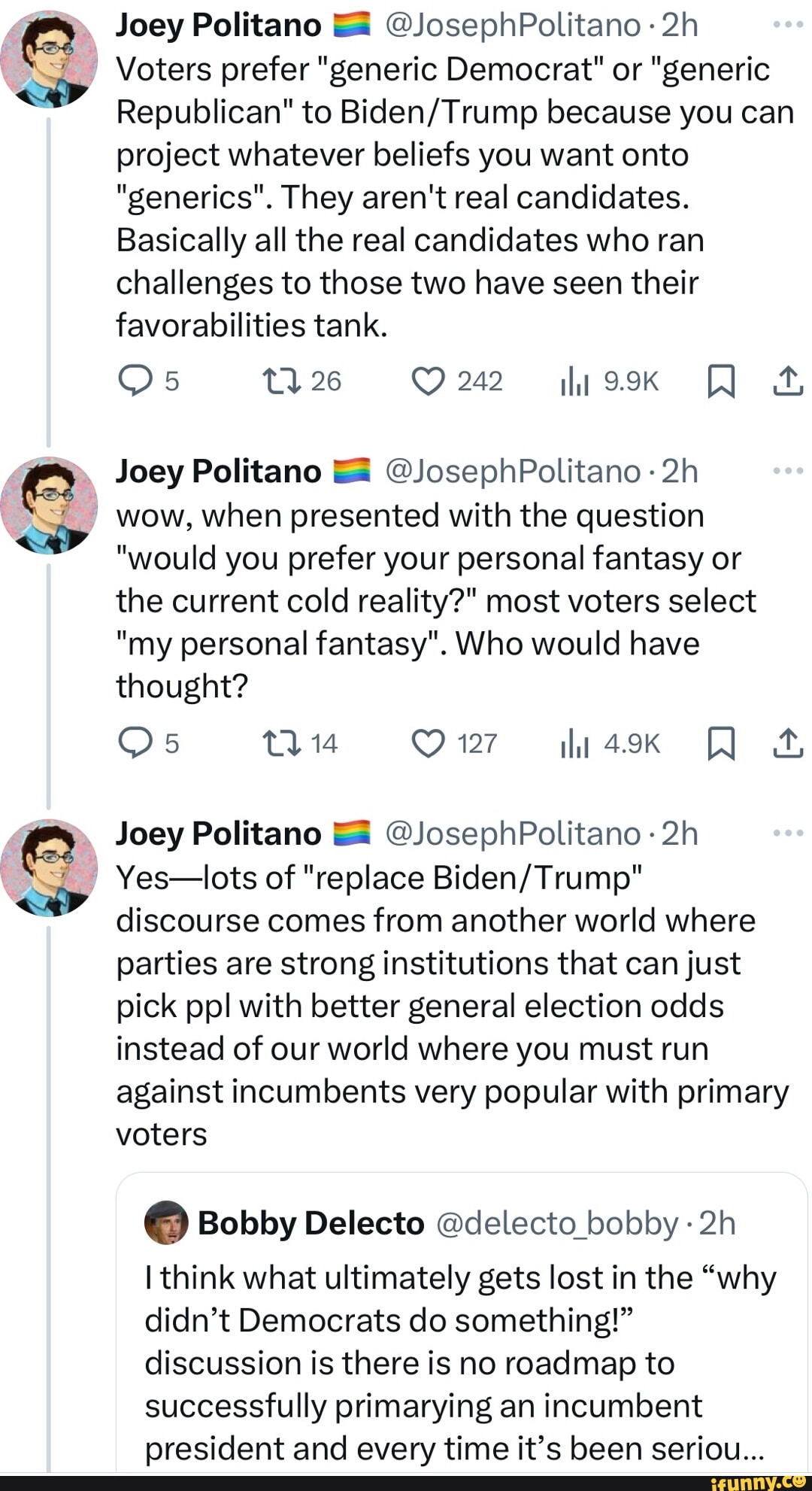Retweet the "personal fantasy" tweet
This screenshot has height=1491, width=812.
(282, 743)
